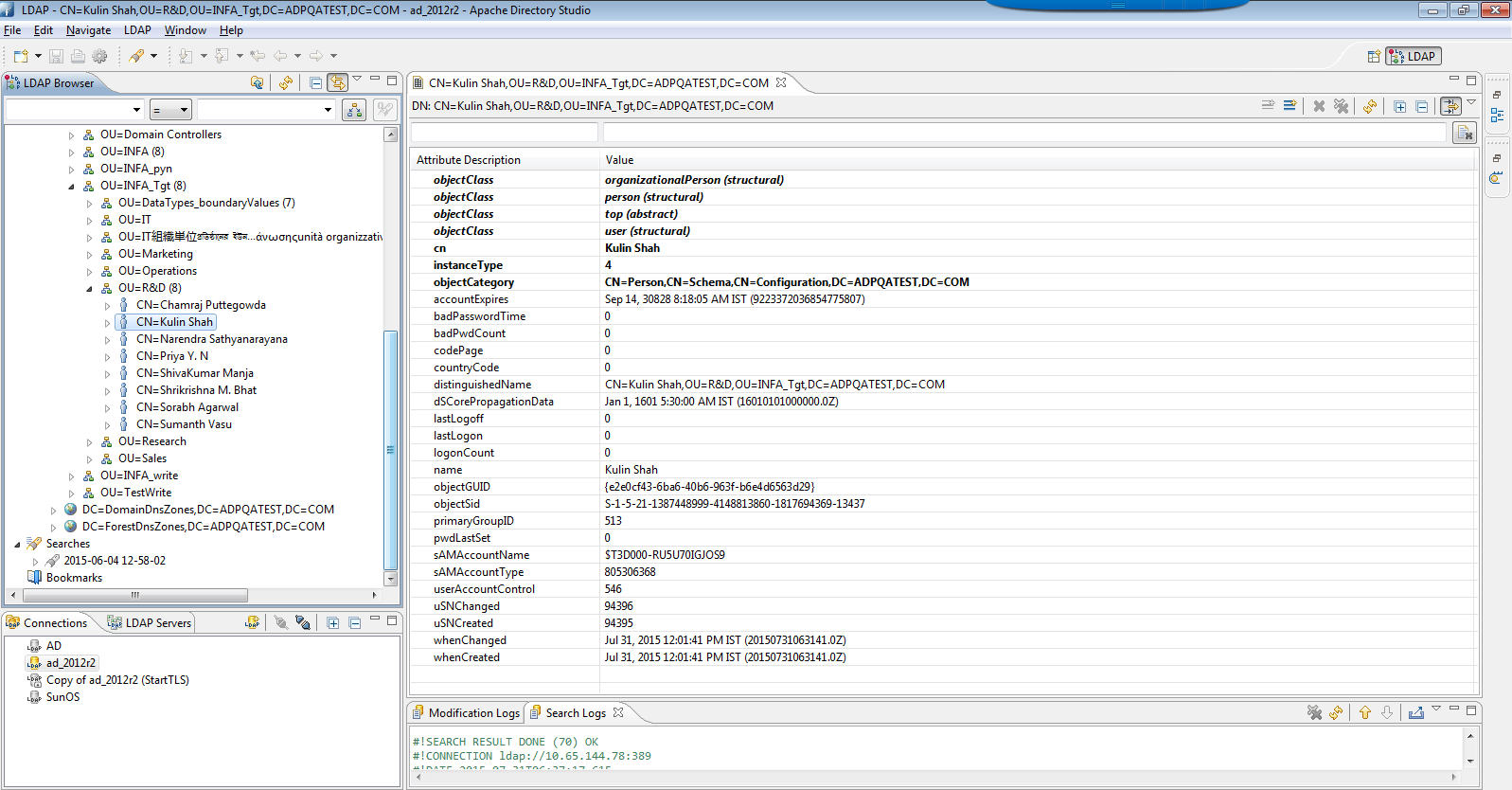Click the Progress fast view icon on right trim
The width and height of the screenshot is (1512, 790).
(1497, 177)
